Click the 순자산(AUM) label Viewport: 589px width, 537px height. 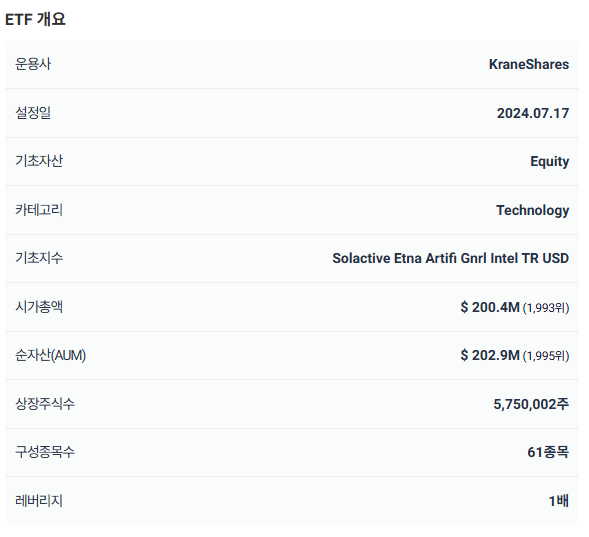pyautogui.click(x=51, y=355)
